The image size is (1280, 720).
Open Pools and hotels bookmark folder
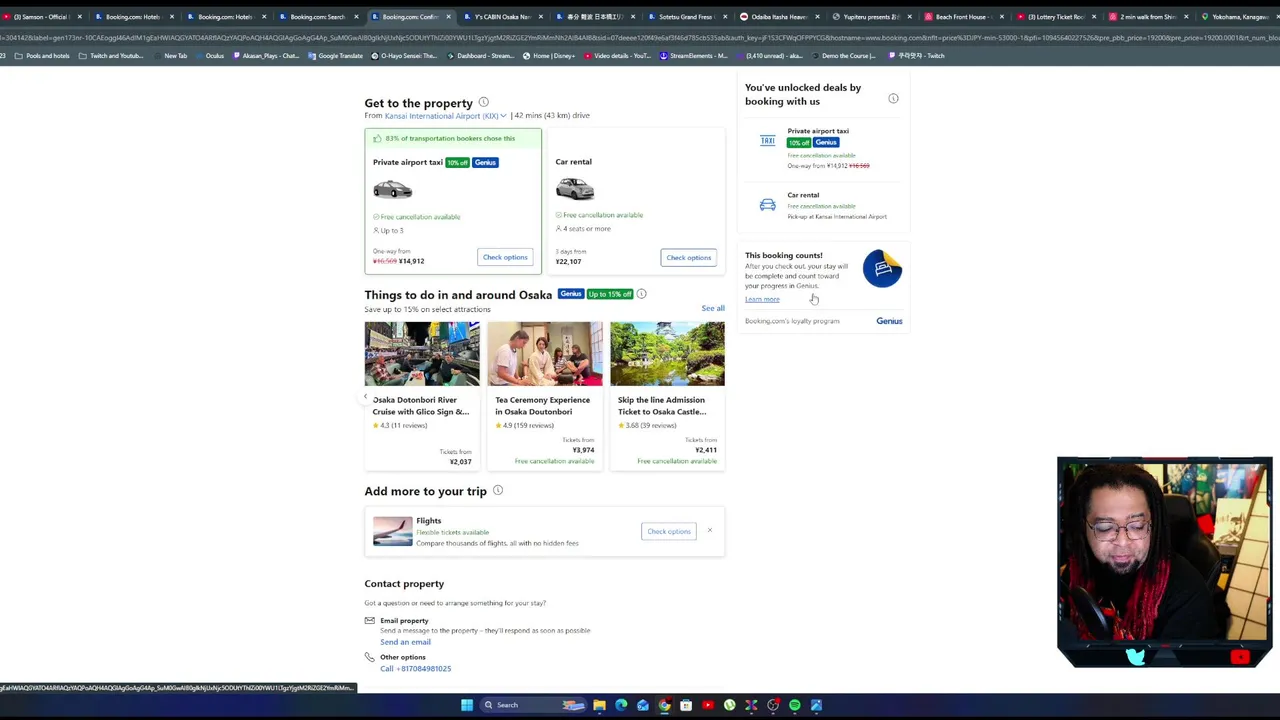42,56
